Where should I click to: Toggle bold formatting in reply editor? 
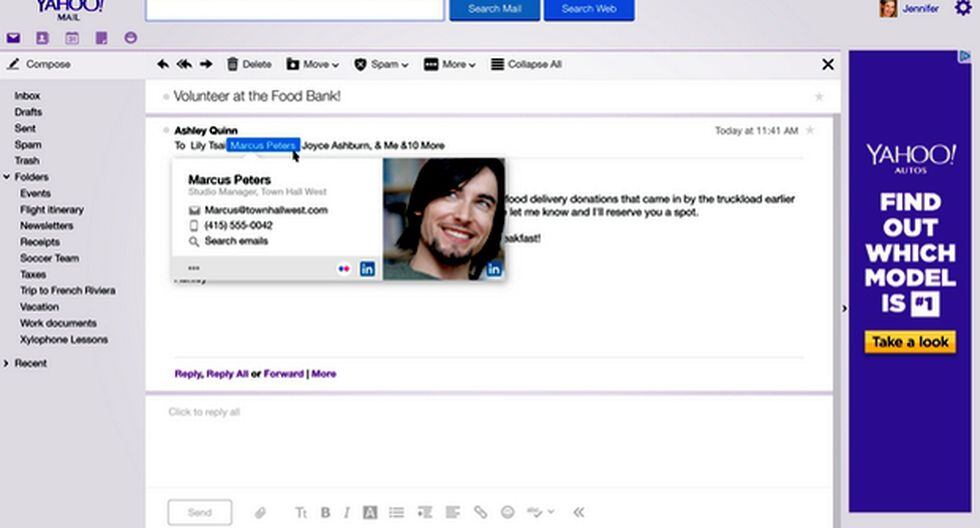click(325, 512)
